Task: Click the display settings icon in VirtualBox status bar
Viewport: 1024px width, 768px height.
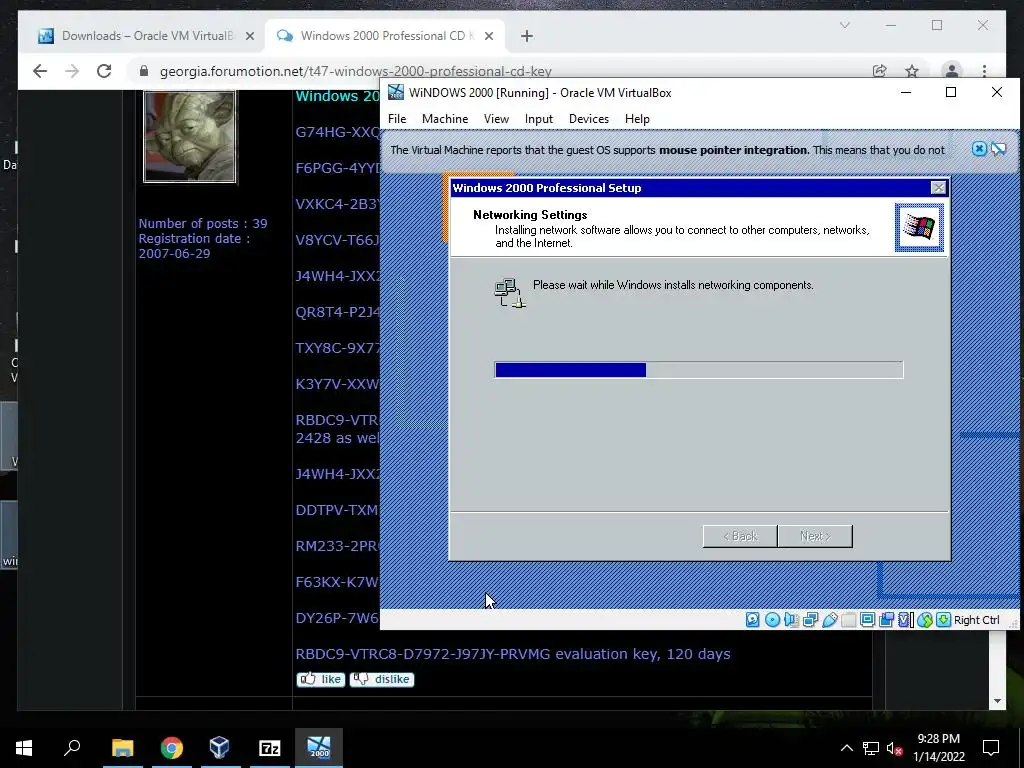Action: (867, 620)
